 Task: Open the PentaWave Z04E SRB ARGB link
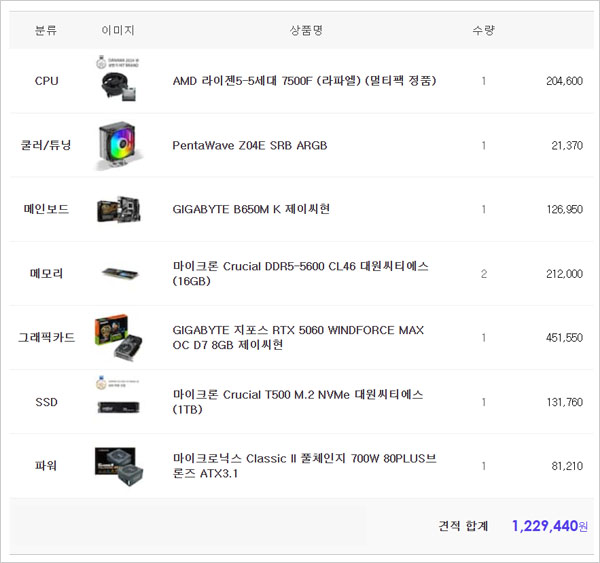[x=249, y=145]
